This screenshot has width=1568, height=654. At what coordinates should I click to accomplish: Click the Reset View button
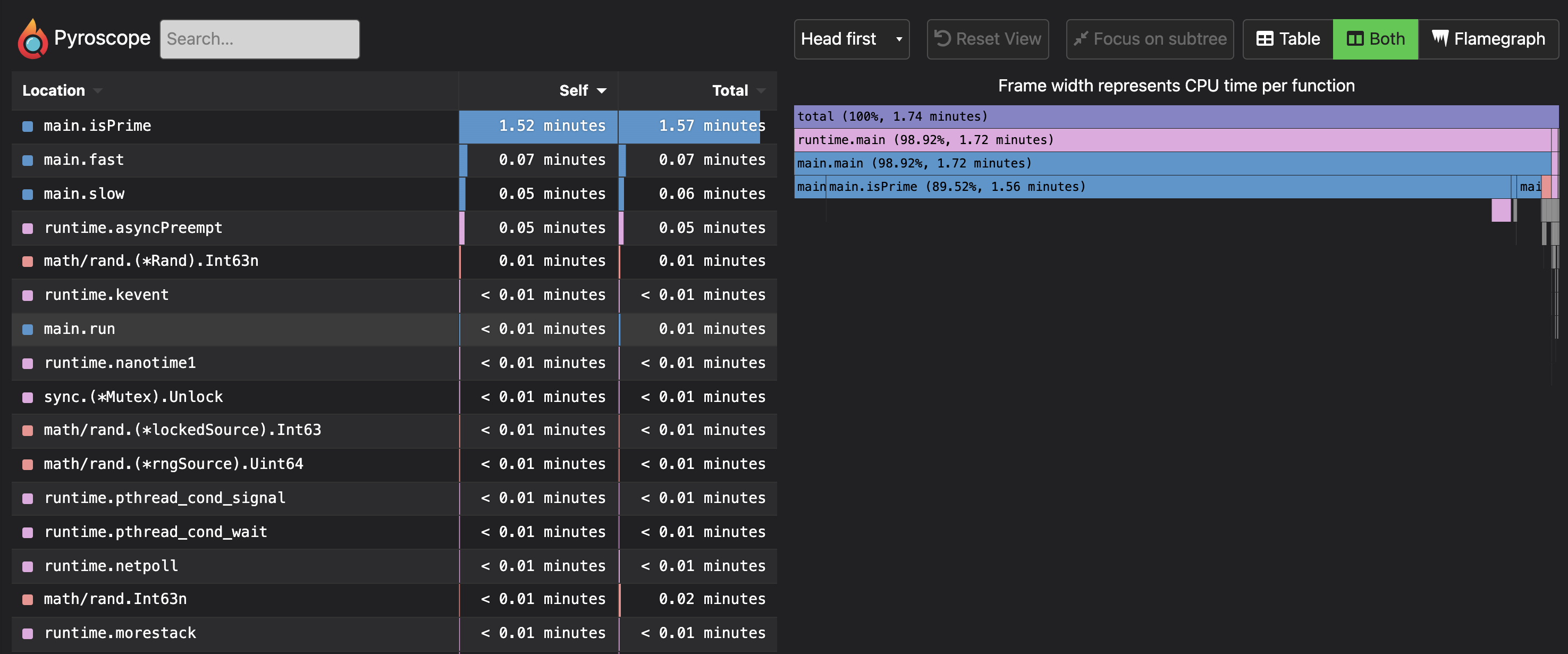[x=987, y=38]
